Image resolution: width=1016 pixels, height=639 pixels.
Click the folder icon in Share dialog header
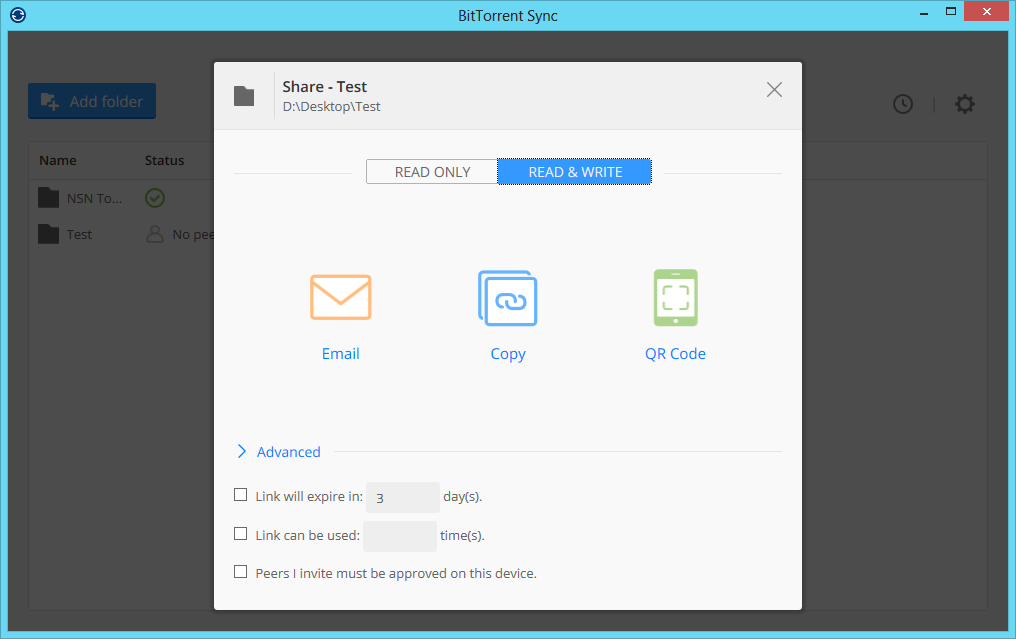click(244, 96)
